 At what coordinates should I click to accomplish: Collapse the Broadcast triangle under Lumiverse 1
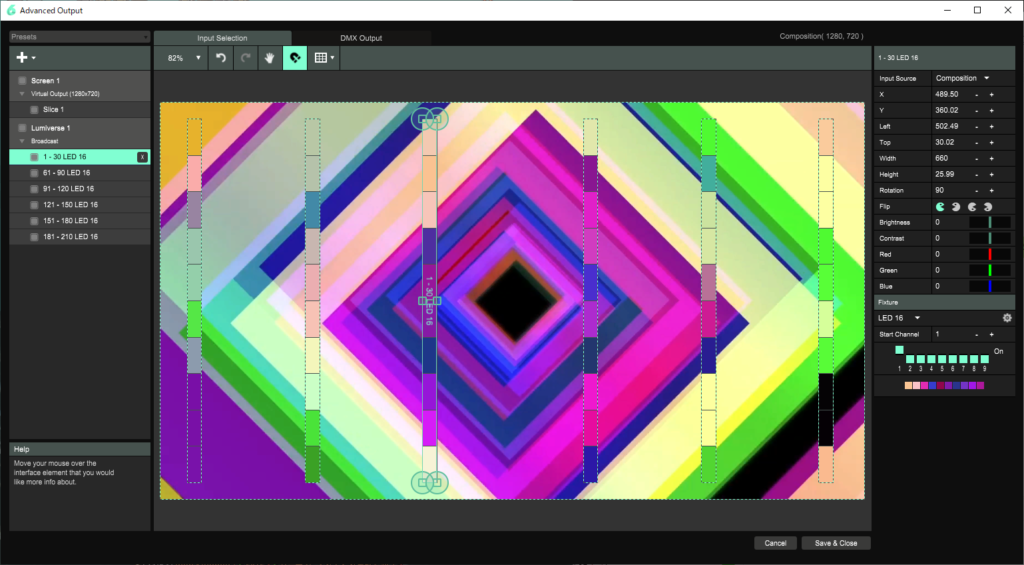click(22, 141)
